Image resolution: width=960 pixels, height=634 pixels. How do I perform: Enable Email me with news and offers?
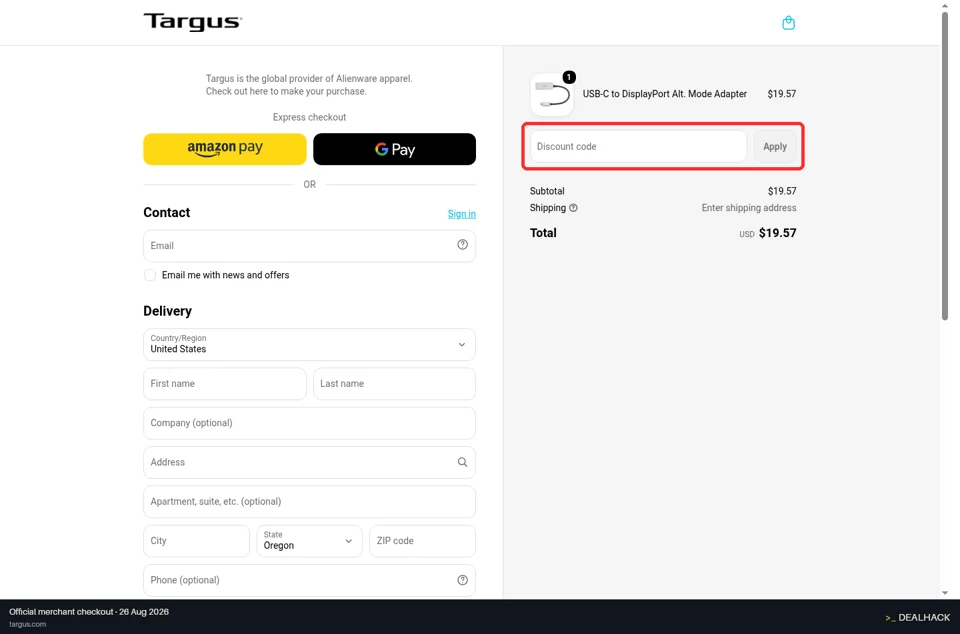[150, 275]
